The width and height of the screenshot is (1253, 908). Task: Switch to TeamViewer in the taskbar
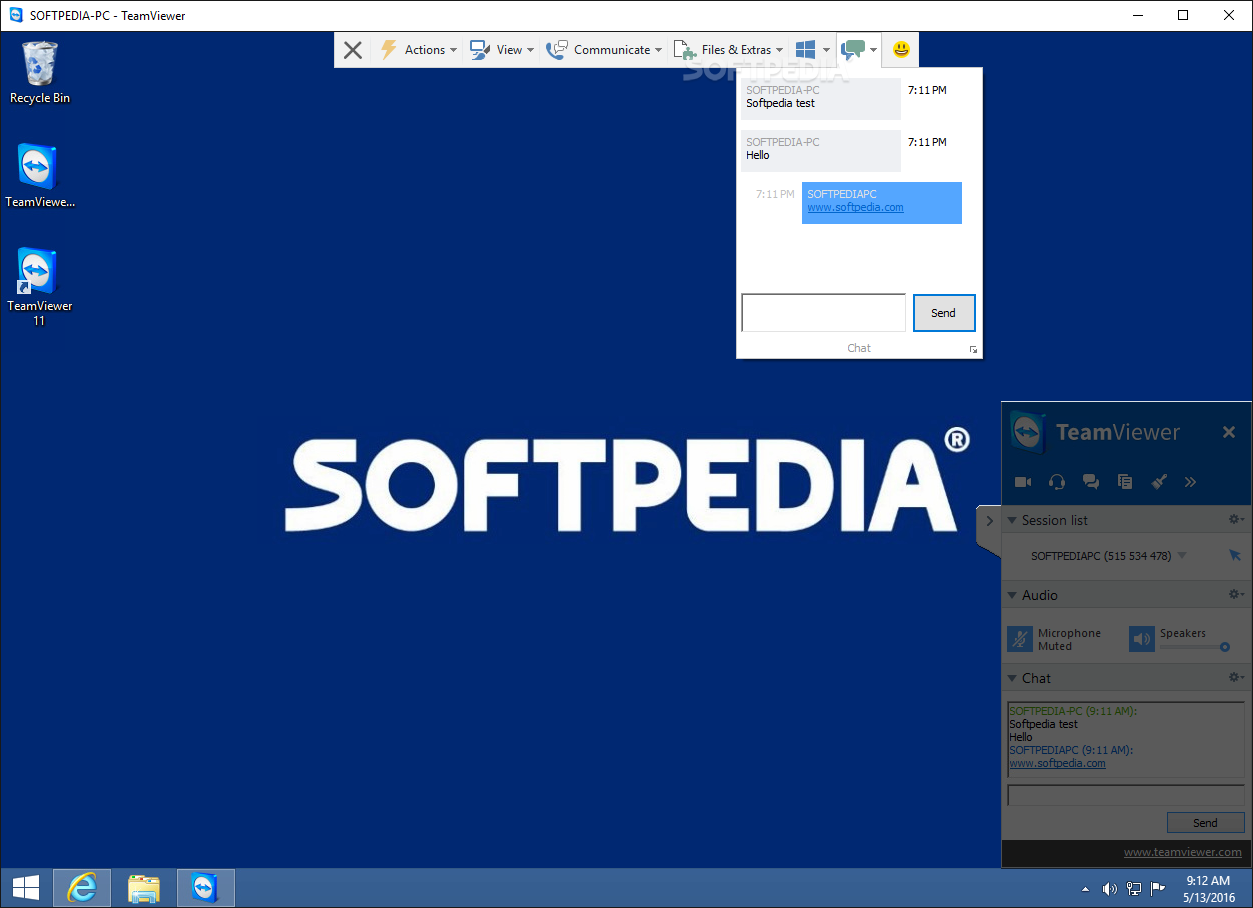click(x=205, y=888)
